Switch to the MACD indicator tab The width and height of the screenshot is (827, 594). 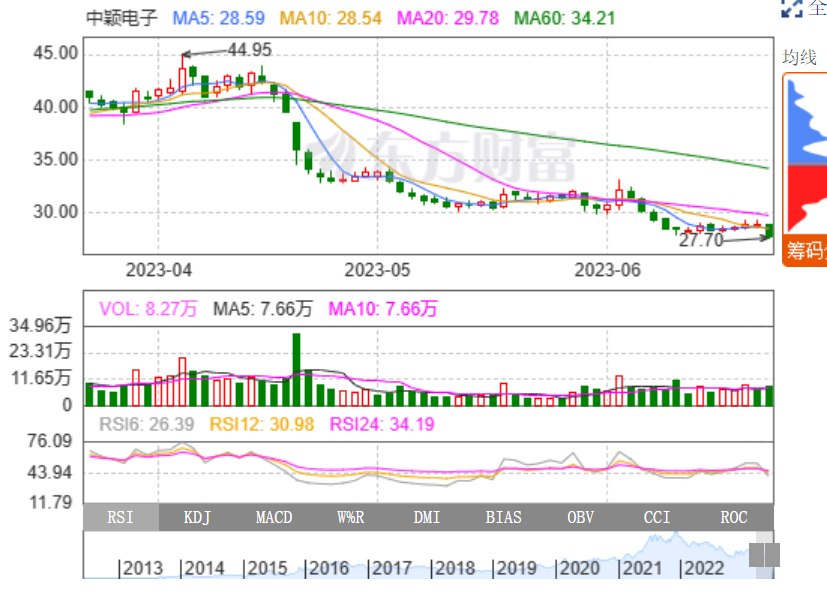(274, 517)
